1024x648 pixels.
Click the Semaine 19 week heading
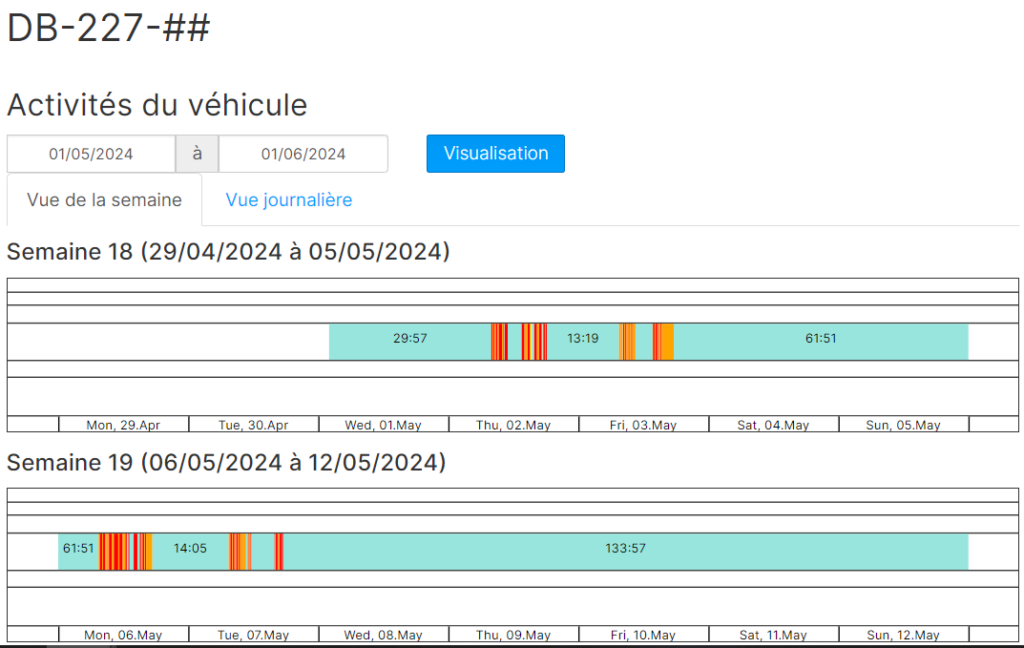tap(226, 463)
